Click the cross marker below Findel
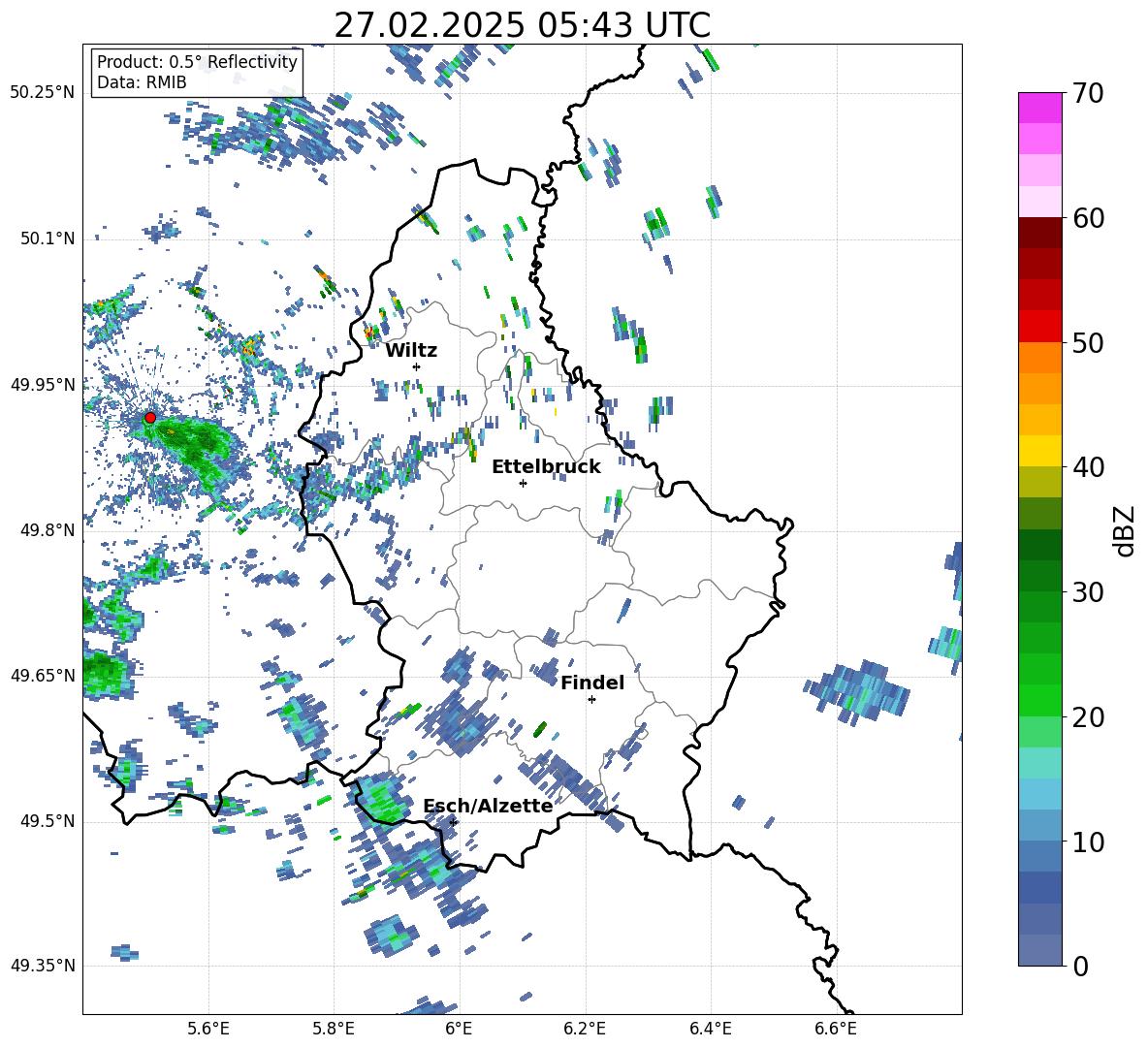 [x=591, y=700]
